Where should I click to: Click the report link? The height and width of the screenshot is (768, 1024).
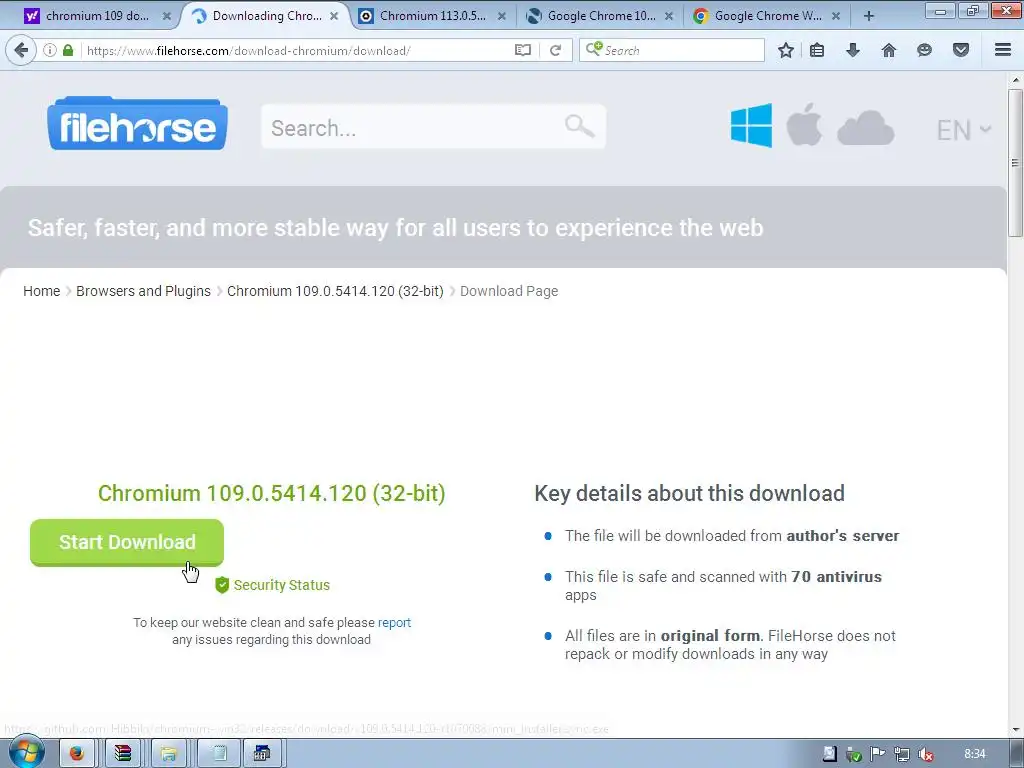click(x=394, y=622)
